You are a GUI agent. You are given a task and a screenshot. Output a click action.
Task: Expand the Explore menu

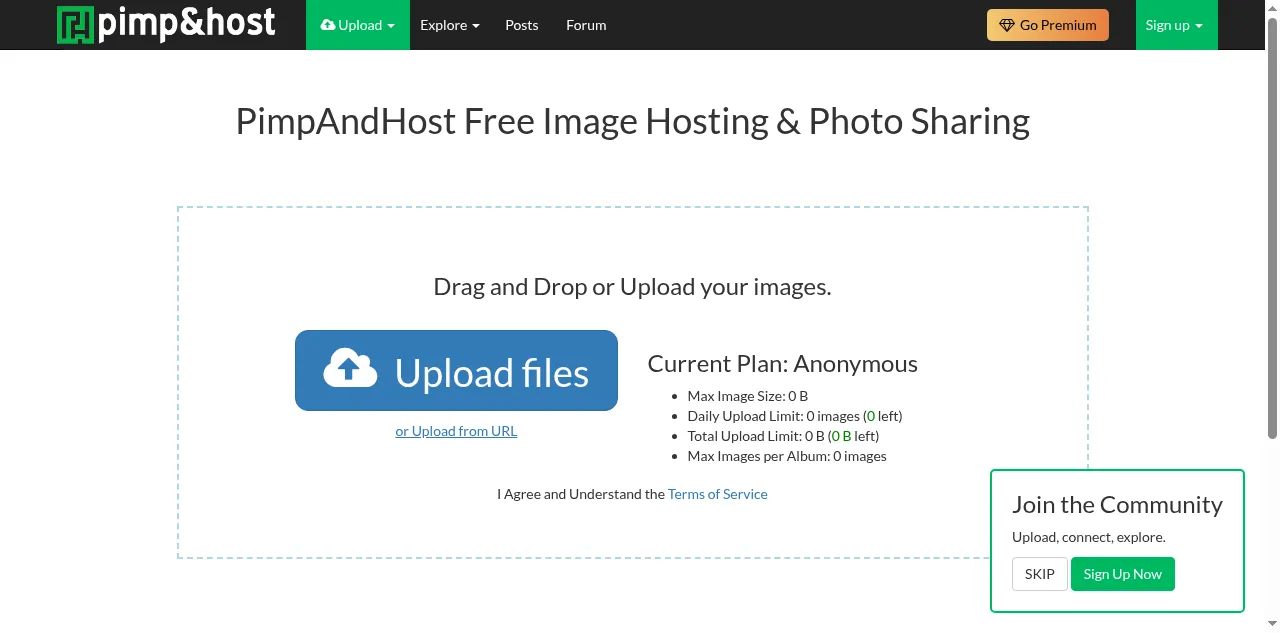point(450,25)
